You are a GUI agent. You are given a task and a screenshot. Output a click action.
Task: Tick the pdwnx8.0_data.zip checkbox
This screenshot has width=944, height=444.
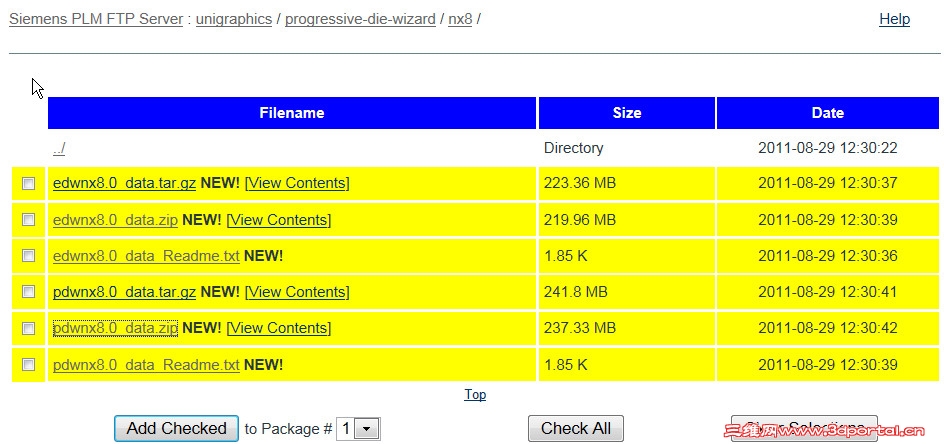coord(29,328)
